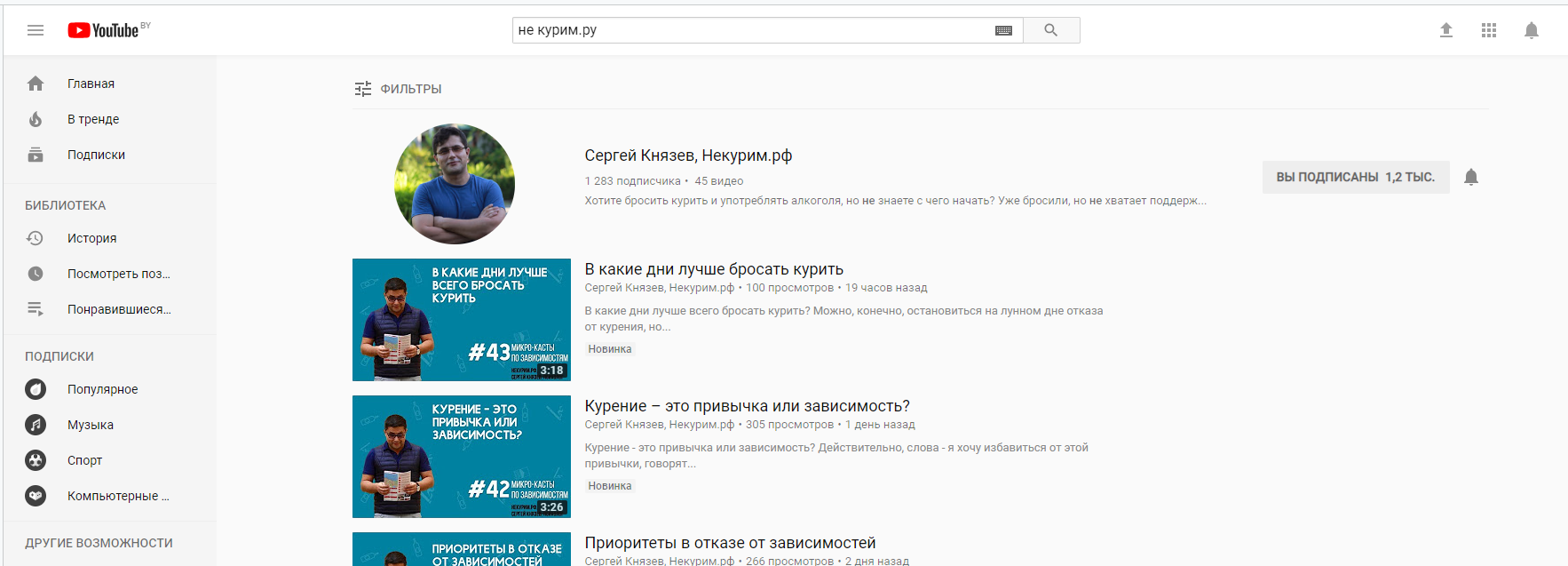Viewport: 1568px width, 566px height.
Task: Open Музыка subscription
Action: (109, 425)
